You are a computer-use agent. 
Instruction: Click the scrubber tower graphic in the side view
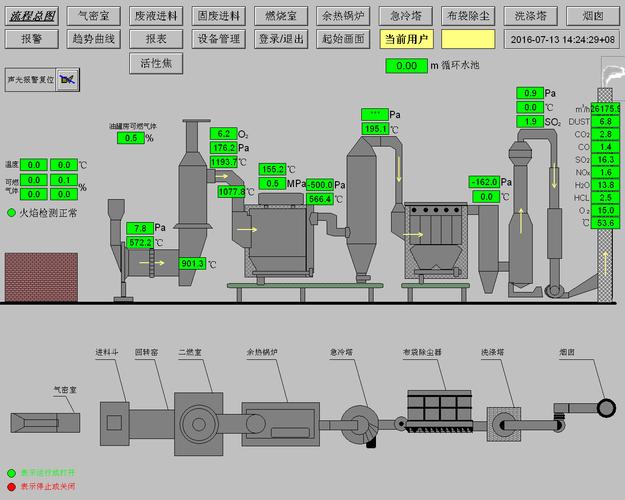click(520, 215)
